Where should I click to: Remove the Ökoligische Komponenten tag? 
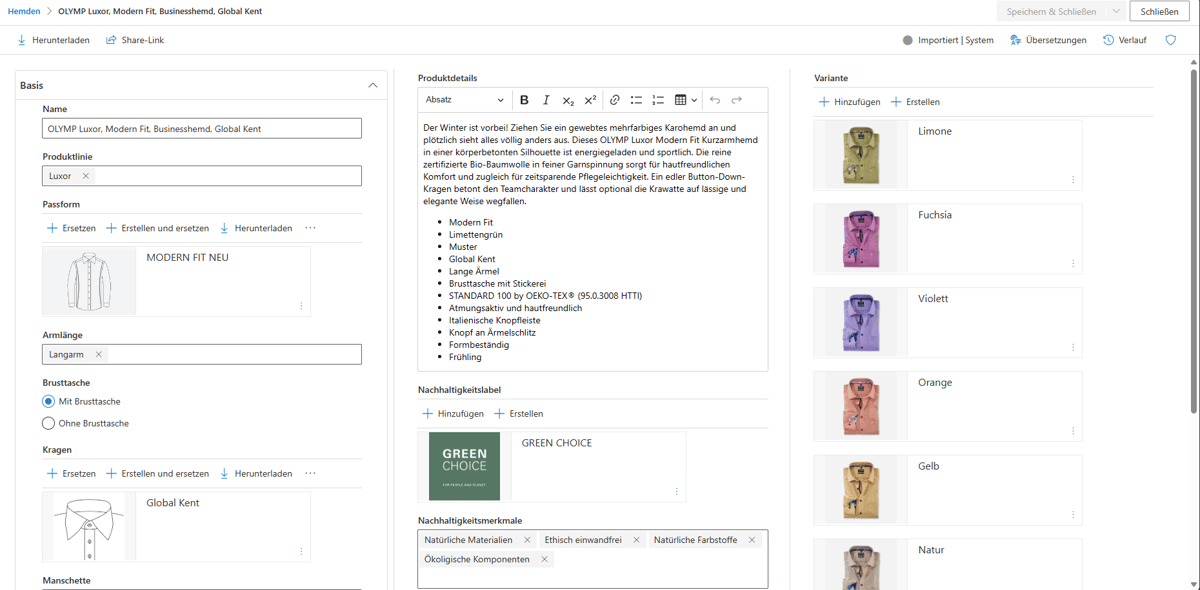pos(544,559)
